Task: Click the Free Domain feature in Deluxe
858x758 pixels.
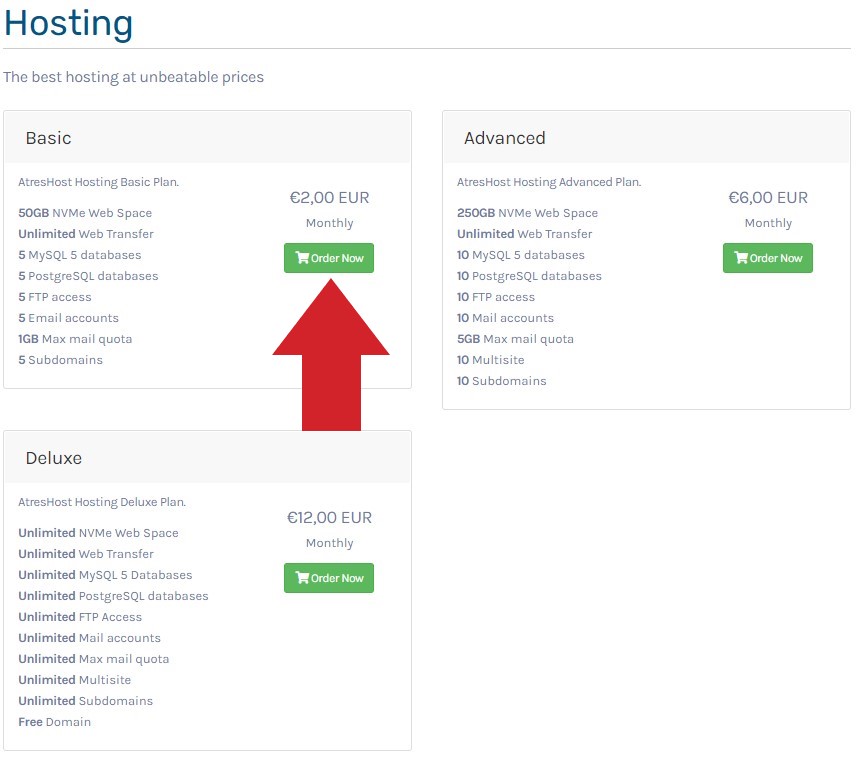Action: coord(55,722)
